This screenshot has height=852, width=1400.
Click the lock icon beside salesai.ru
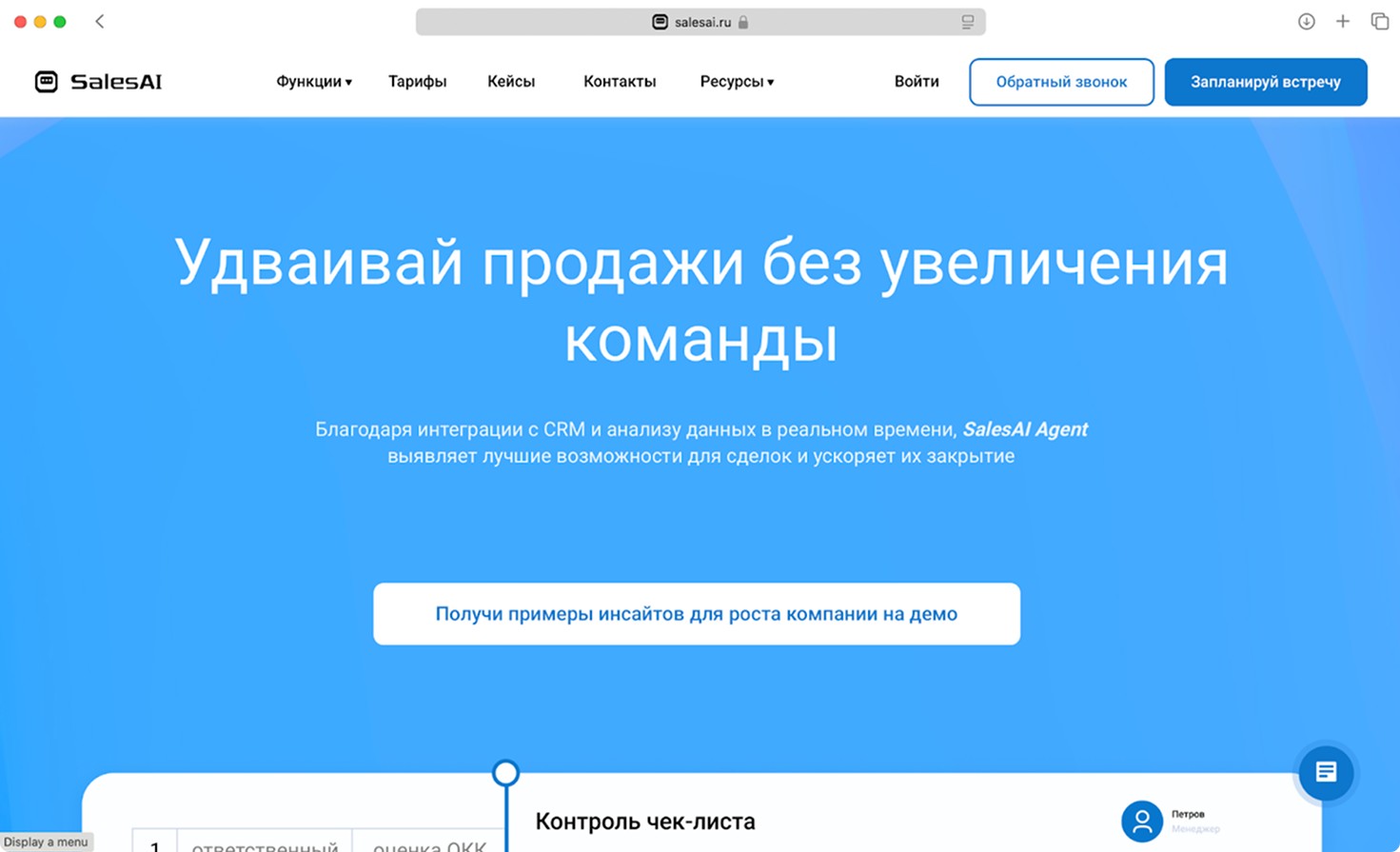click(743, 22)
